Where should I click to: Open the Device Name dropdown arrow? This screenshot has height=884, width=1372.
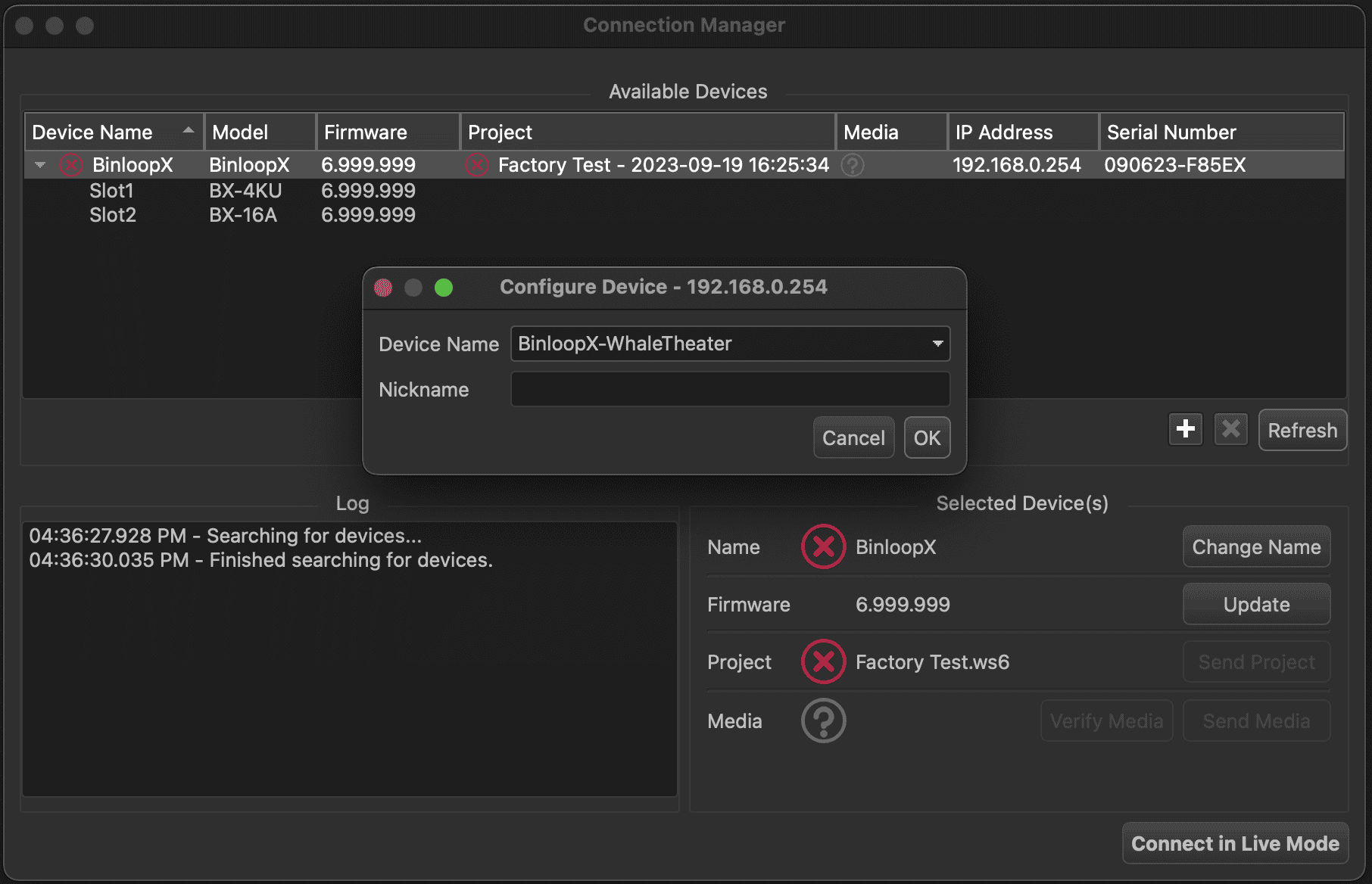[x=937, y=344]
